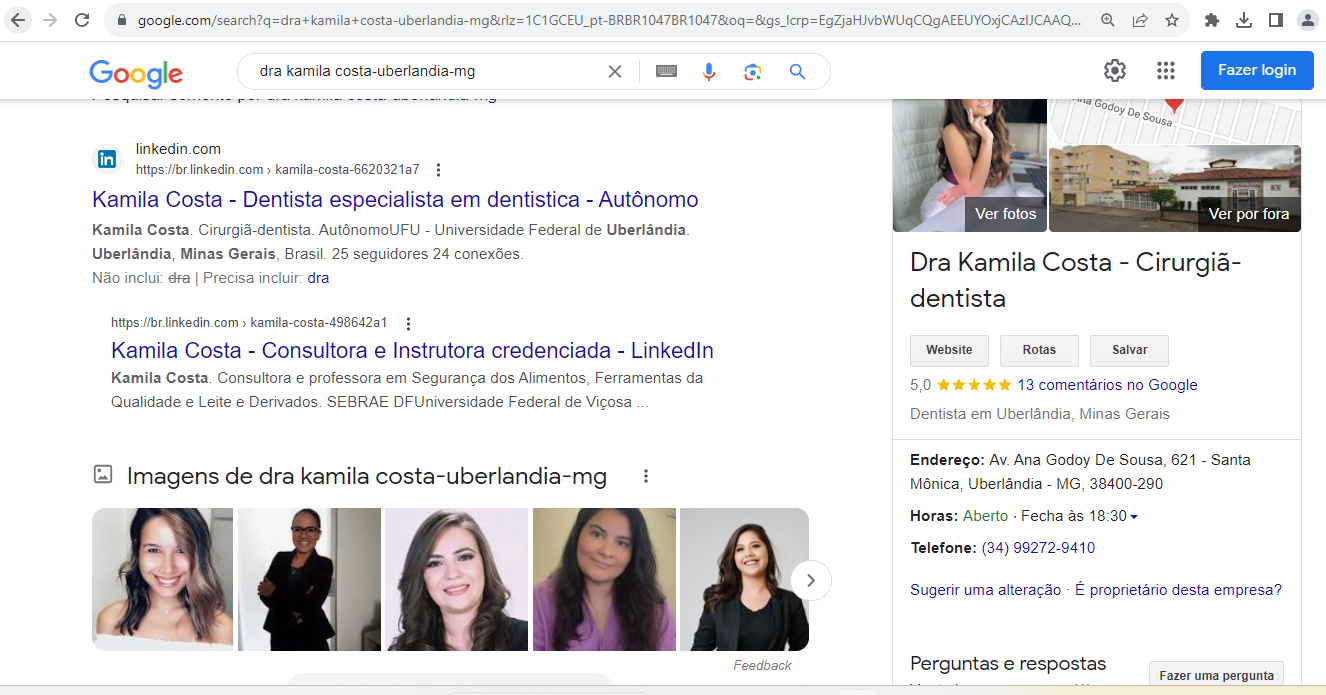Click the blue magnifier search icon

(x=797, y=71)
